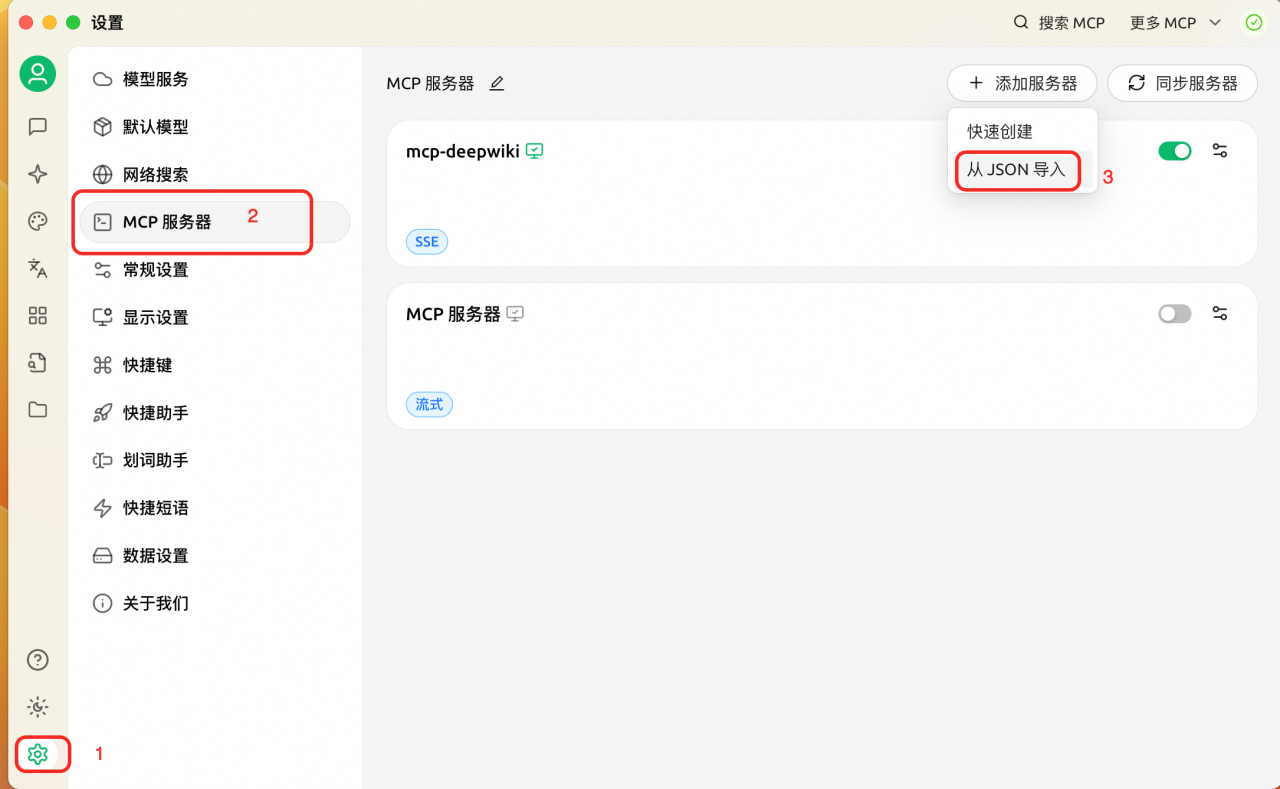Open the palette painting icon
This screenshot has width=1280, height=789.
tap(38, 221)
